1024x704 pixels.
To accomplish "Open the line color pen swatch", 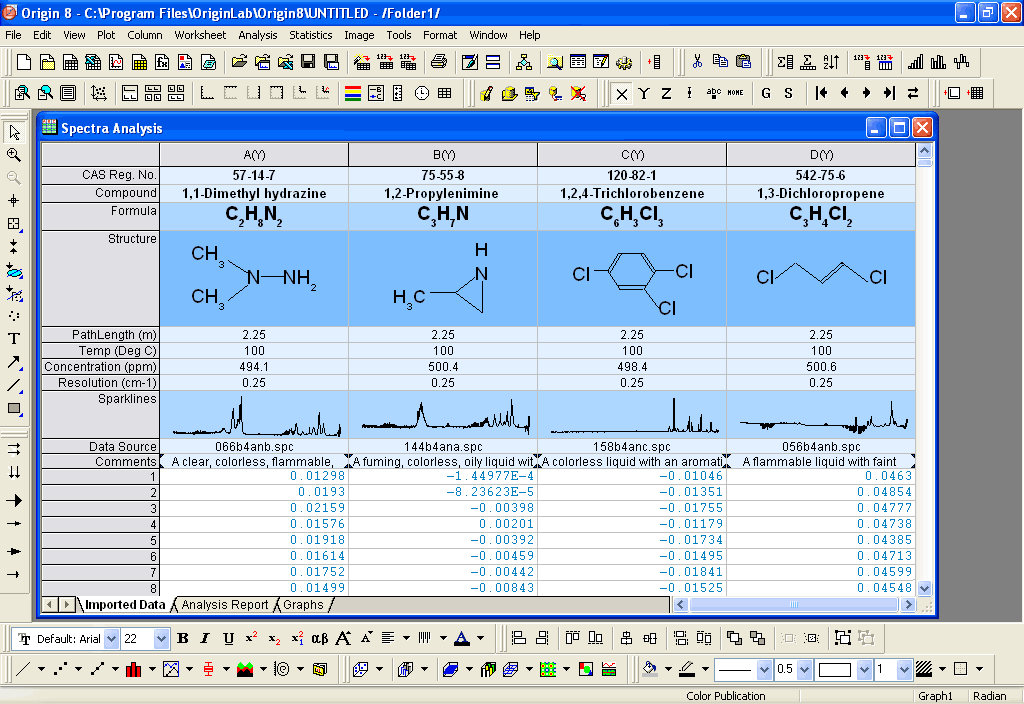I will click(686, 669).
